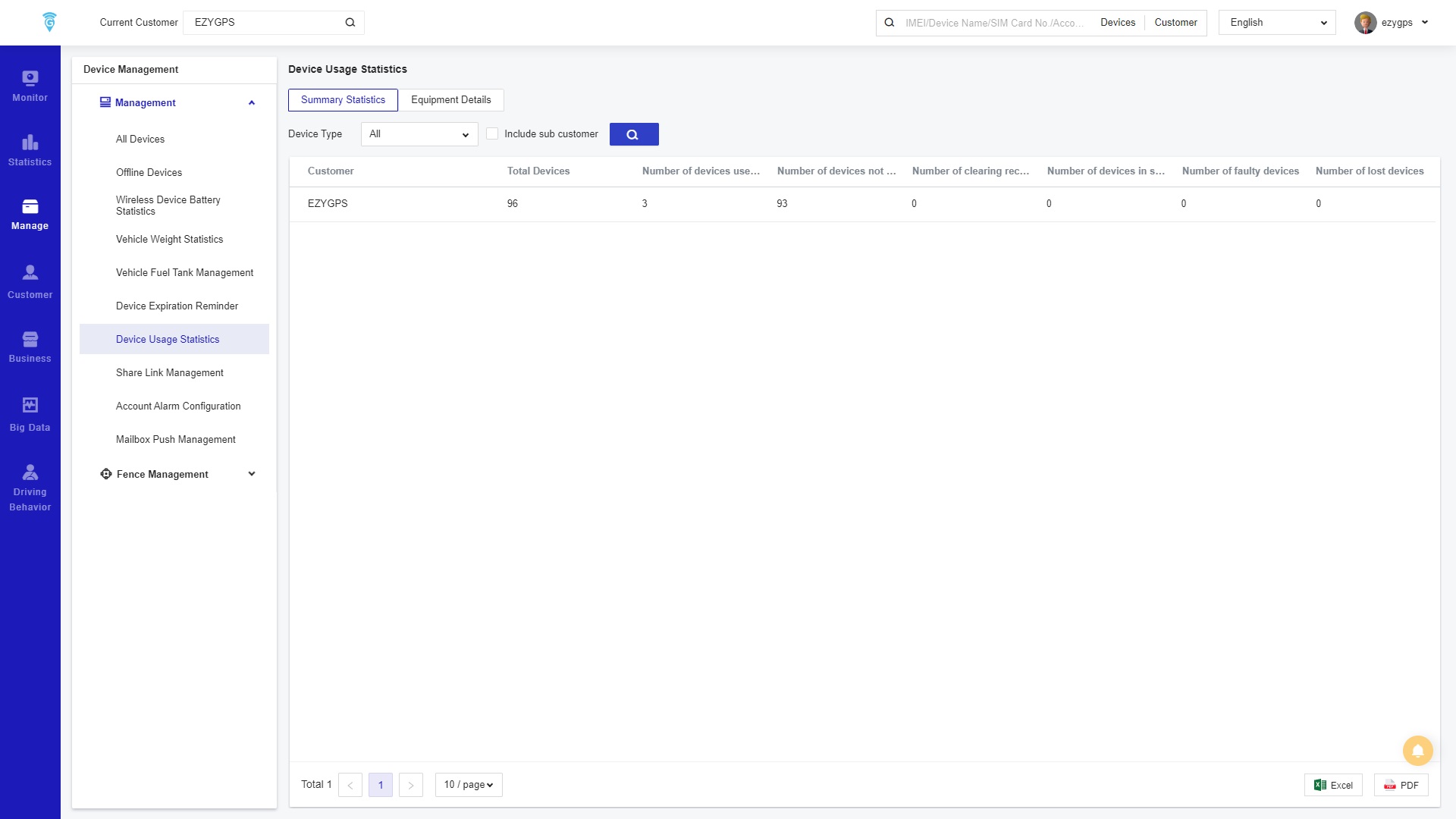Change the 10 / page size dropdown
The height and width of the screenshot is (819, 1456).
coord(468,785)
